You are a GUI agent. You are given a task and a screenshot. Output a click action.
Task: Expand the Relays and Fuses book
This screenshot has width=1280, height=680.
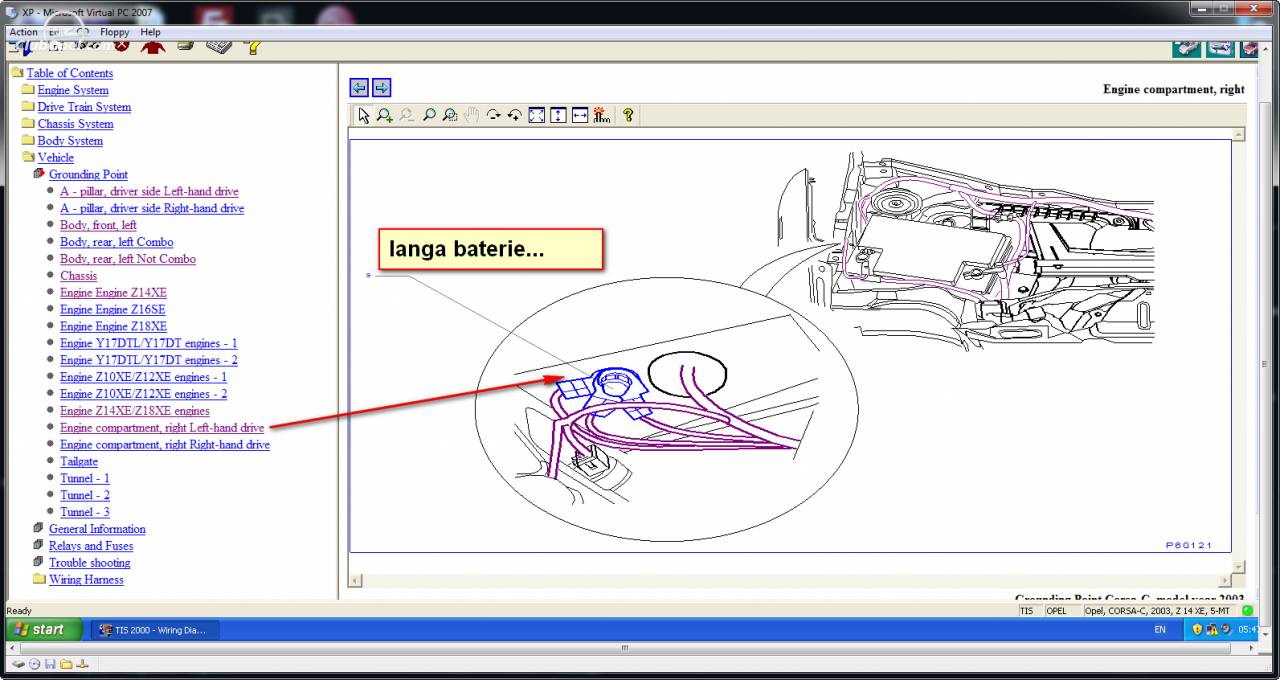click(x=39, y=546)
